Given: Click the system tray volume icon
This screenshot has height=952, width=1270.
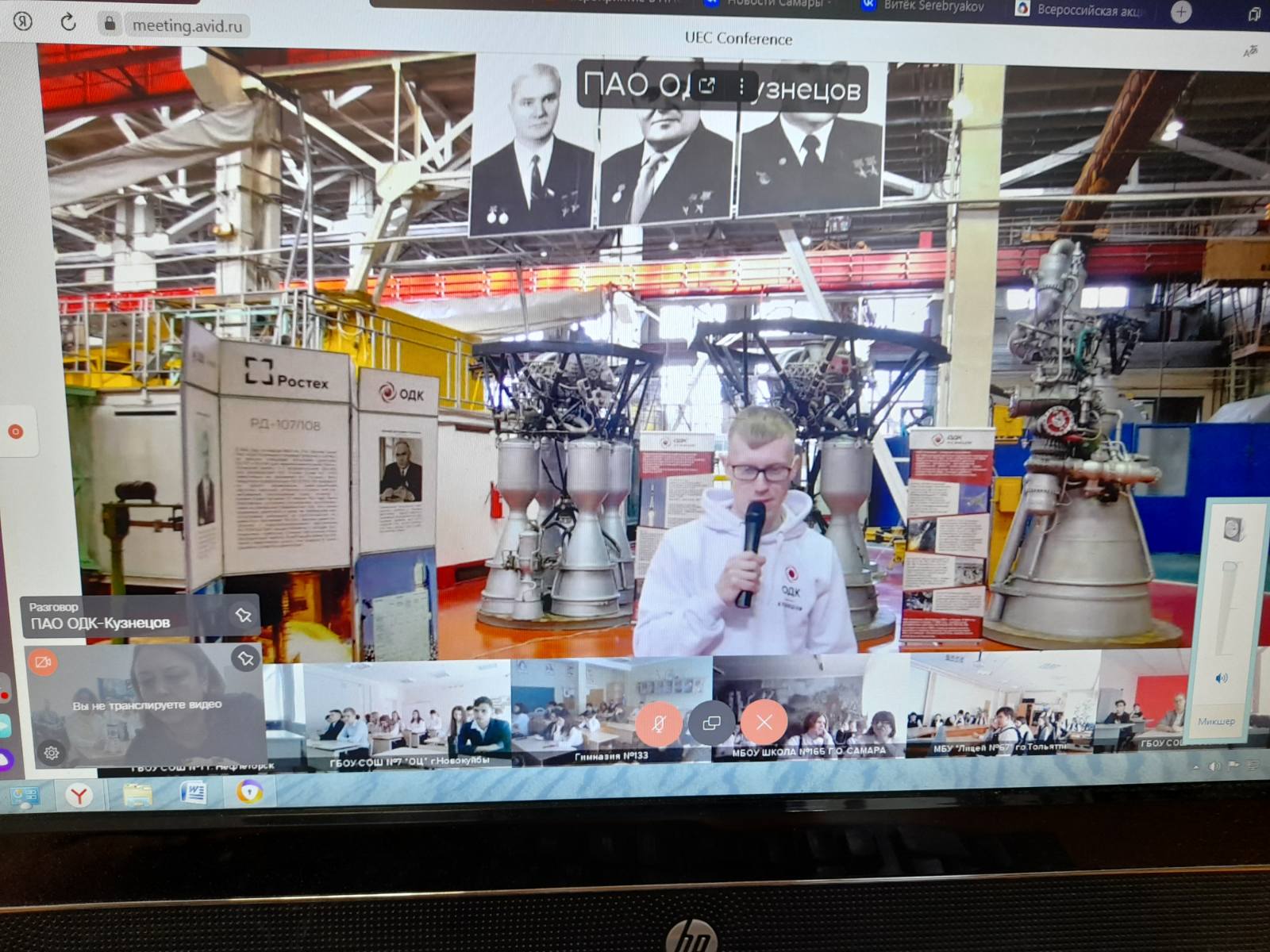Looking at the screenshot, I should (1214, 766).
